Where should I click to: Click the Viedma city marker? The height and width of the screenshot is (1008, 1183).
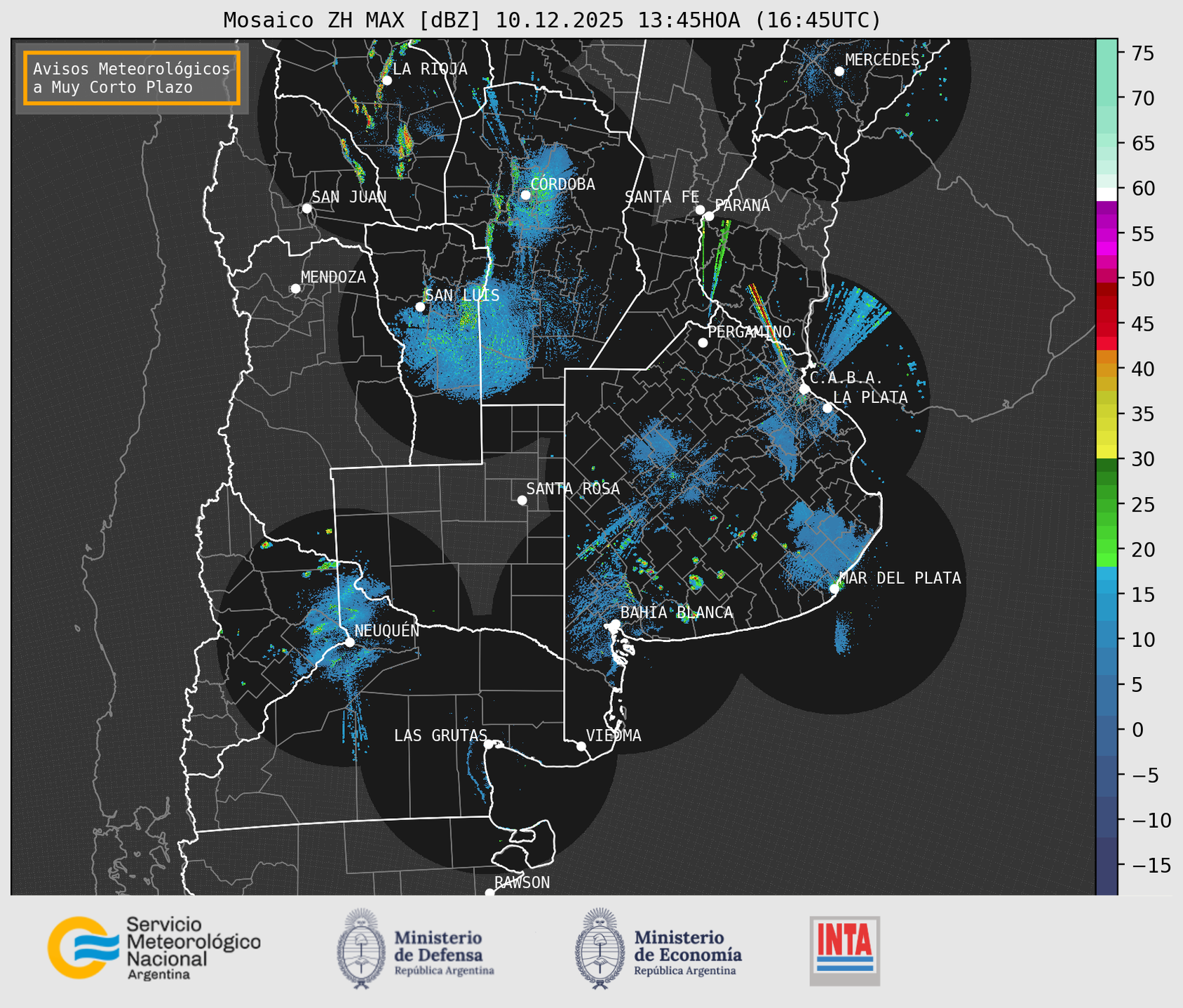tap(581, 746)
